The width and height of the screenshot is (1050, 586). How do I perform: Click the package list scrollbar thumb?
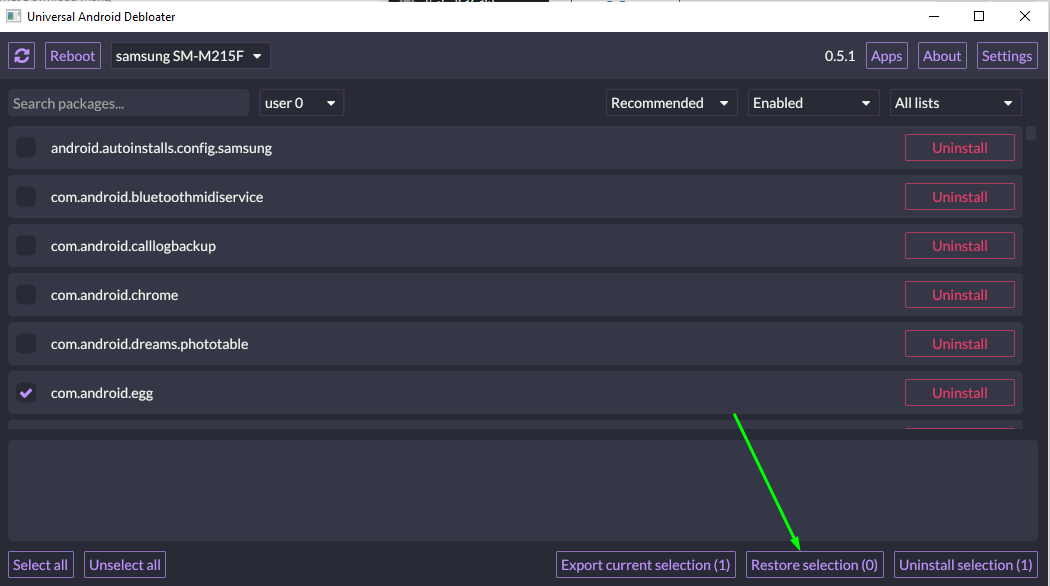pyautogui.click(x=1031, y=133)
